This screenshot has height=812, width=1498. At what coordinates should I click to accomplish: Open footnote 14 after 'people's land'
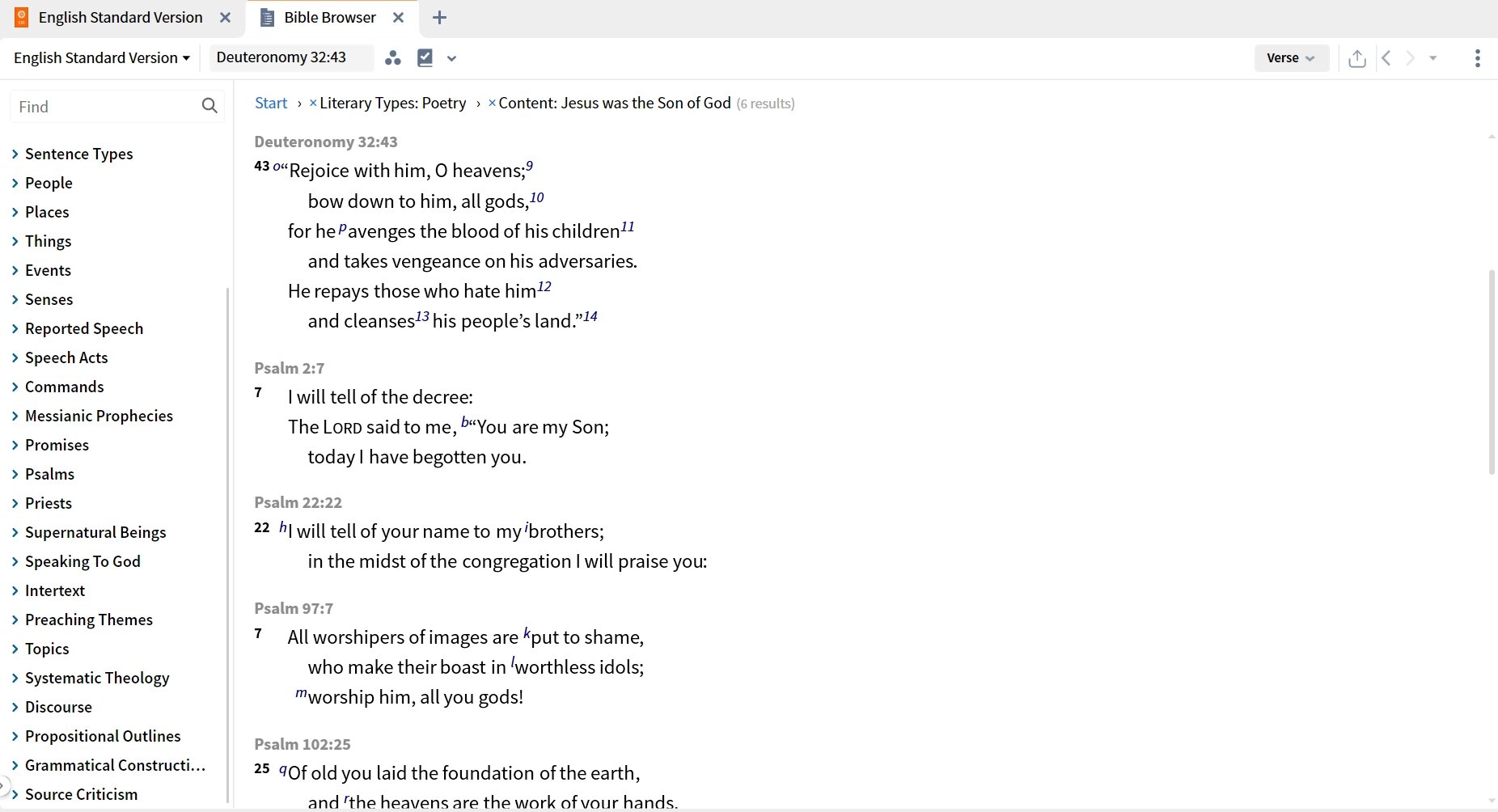tap(590, 316)
